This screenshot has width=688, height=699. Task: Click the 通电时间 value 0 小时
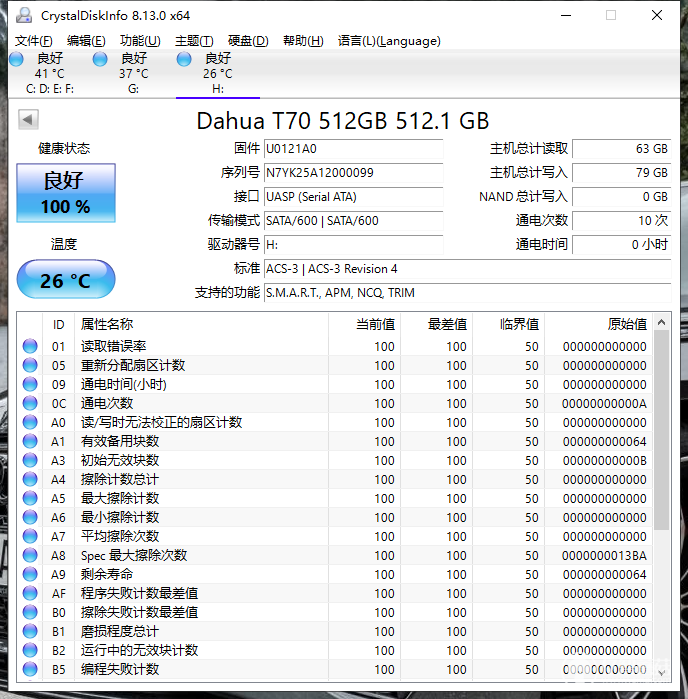[x=622, y=245]
